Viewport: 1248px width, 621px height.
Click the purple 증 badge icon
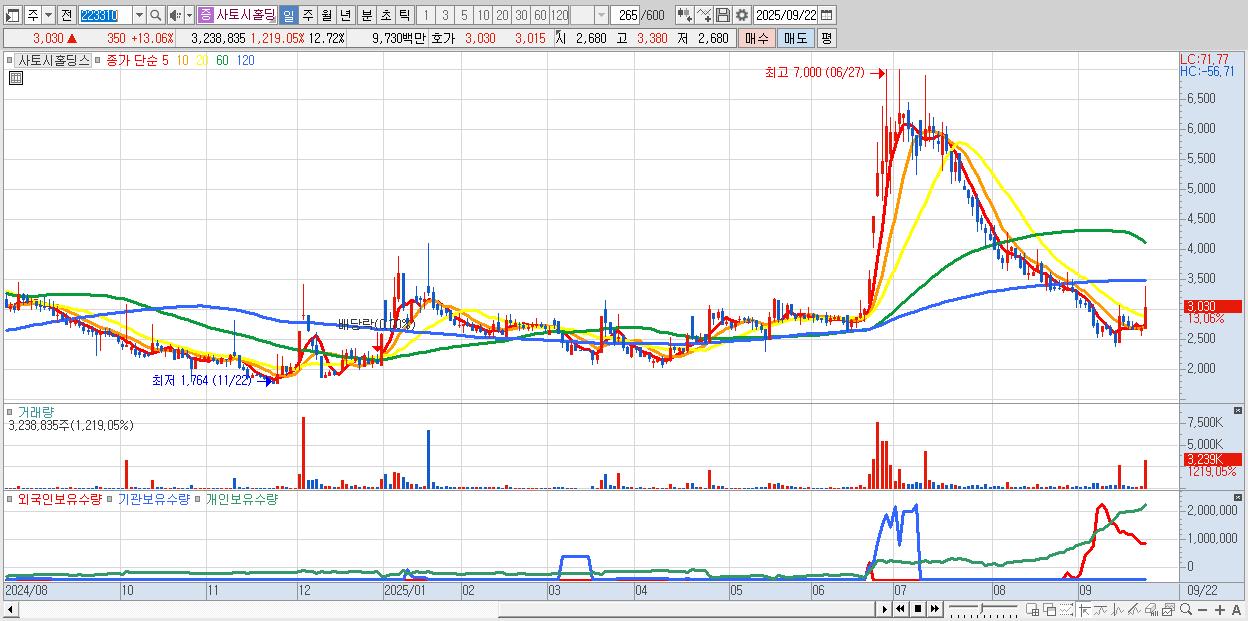[205, 15]
